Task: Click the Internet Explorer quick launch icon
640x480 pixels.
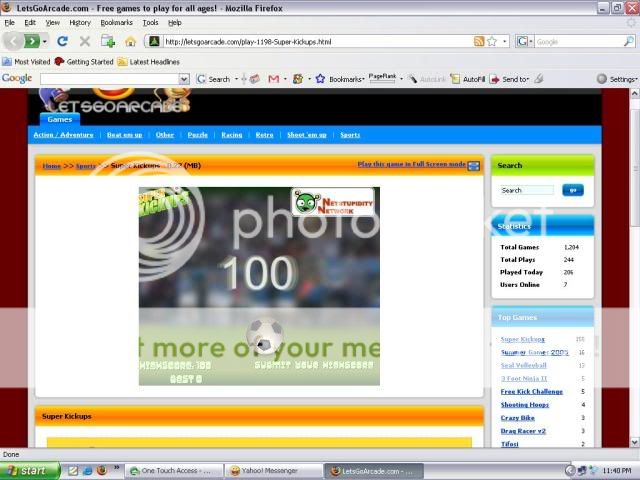Action: point(87,470)
